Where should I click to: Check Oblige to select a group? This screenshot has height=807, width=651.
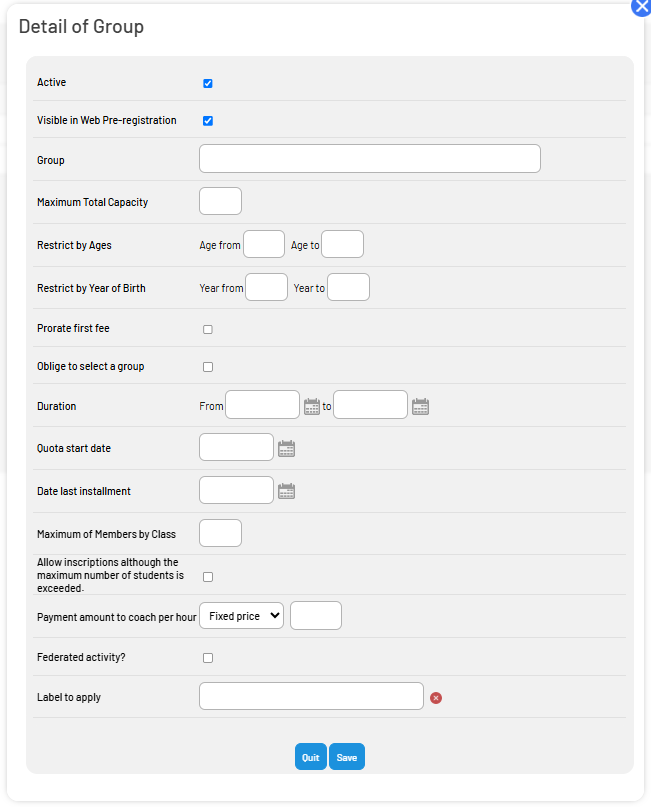tap(208, 367)
